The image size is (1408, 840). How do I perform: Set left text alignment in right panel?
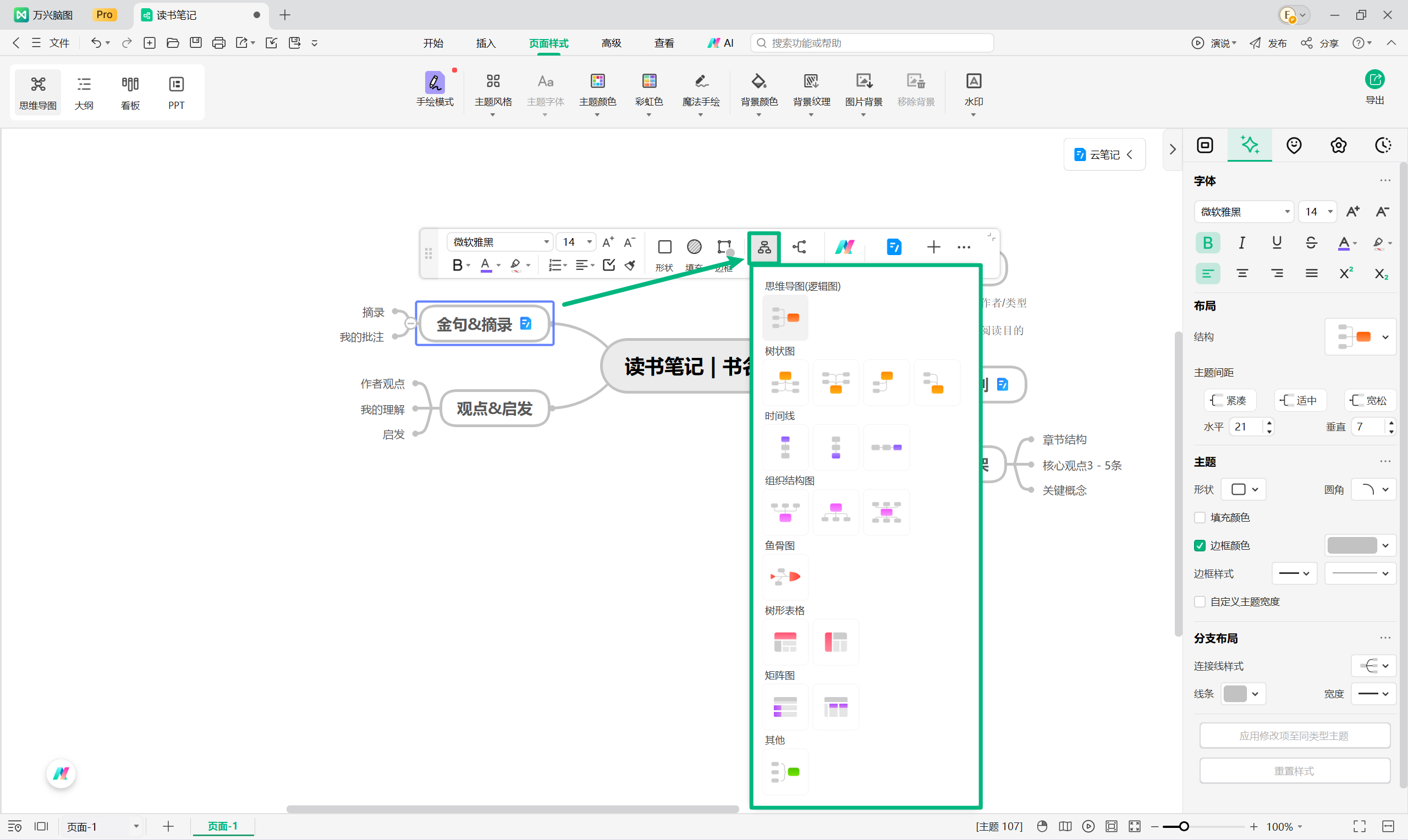[1207, 273]
